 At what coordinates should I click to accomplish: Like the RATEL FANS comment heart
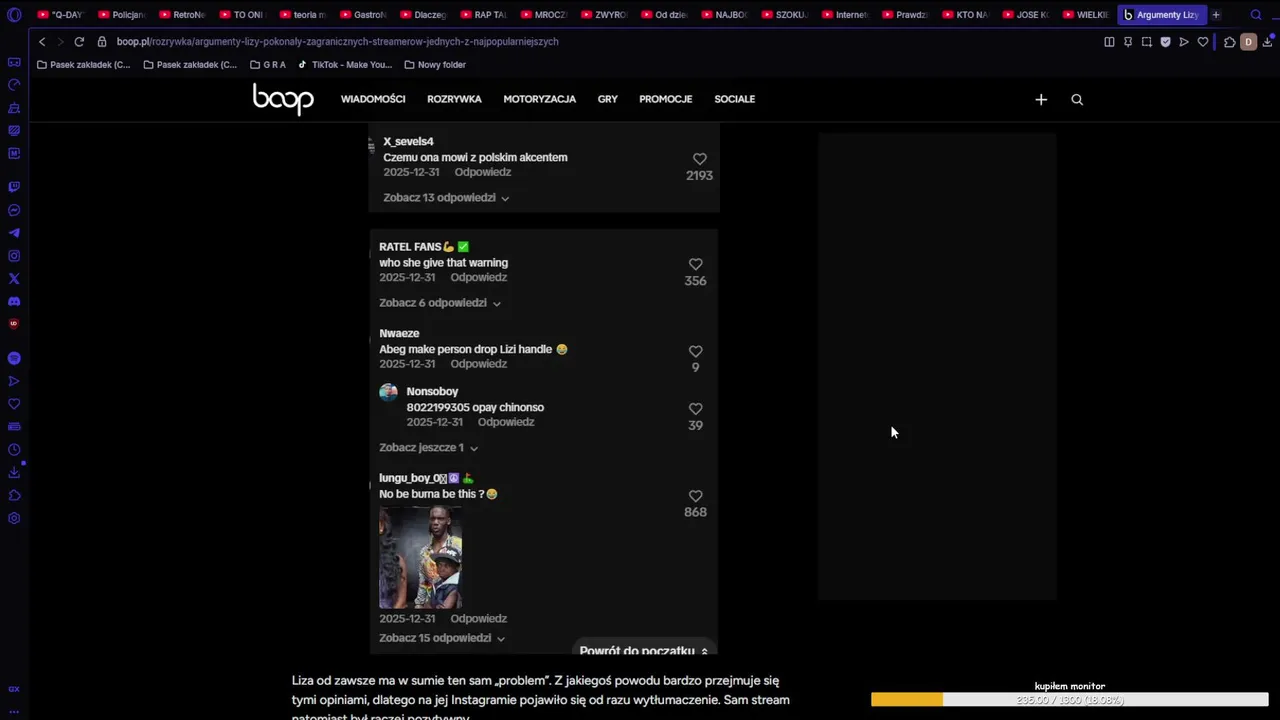695,264
